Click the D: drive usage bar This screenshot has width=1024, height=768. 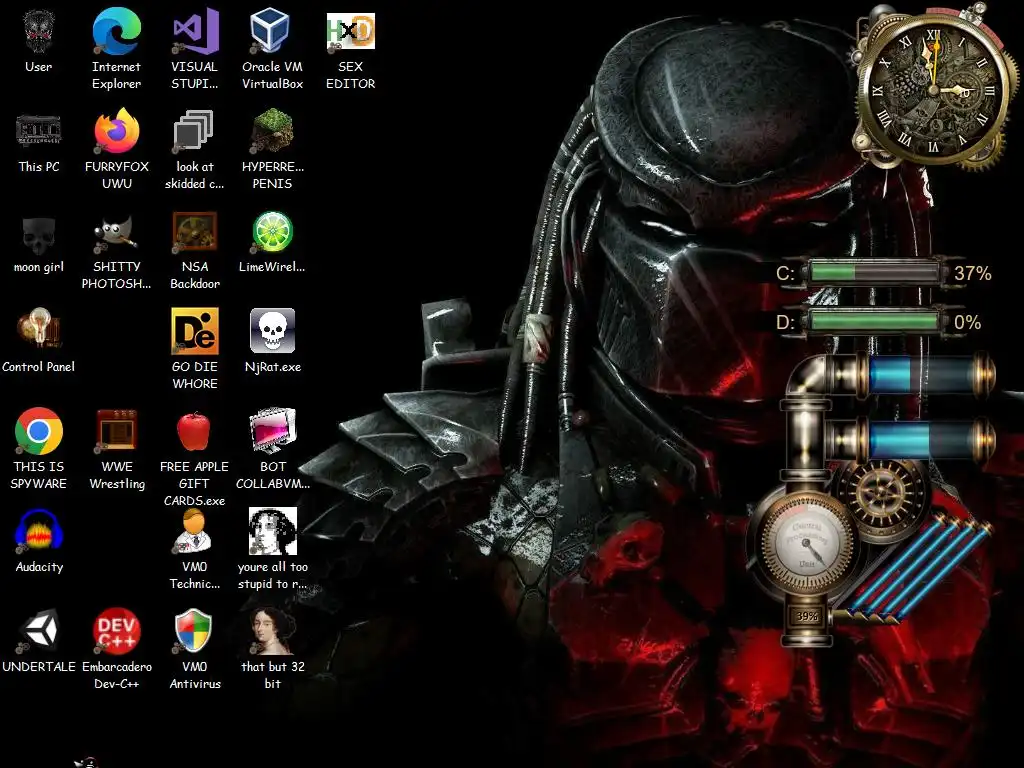click(x=874, y=321)
